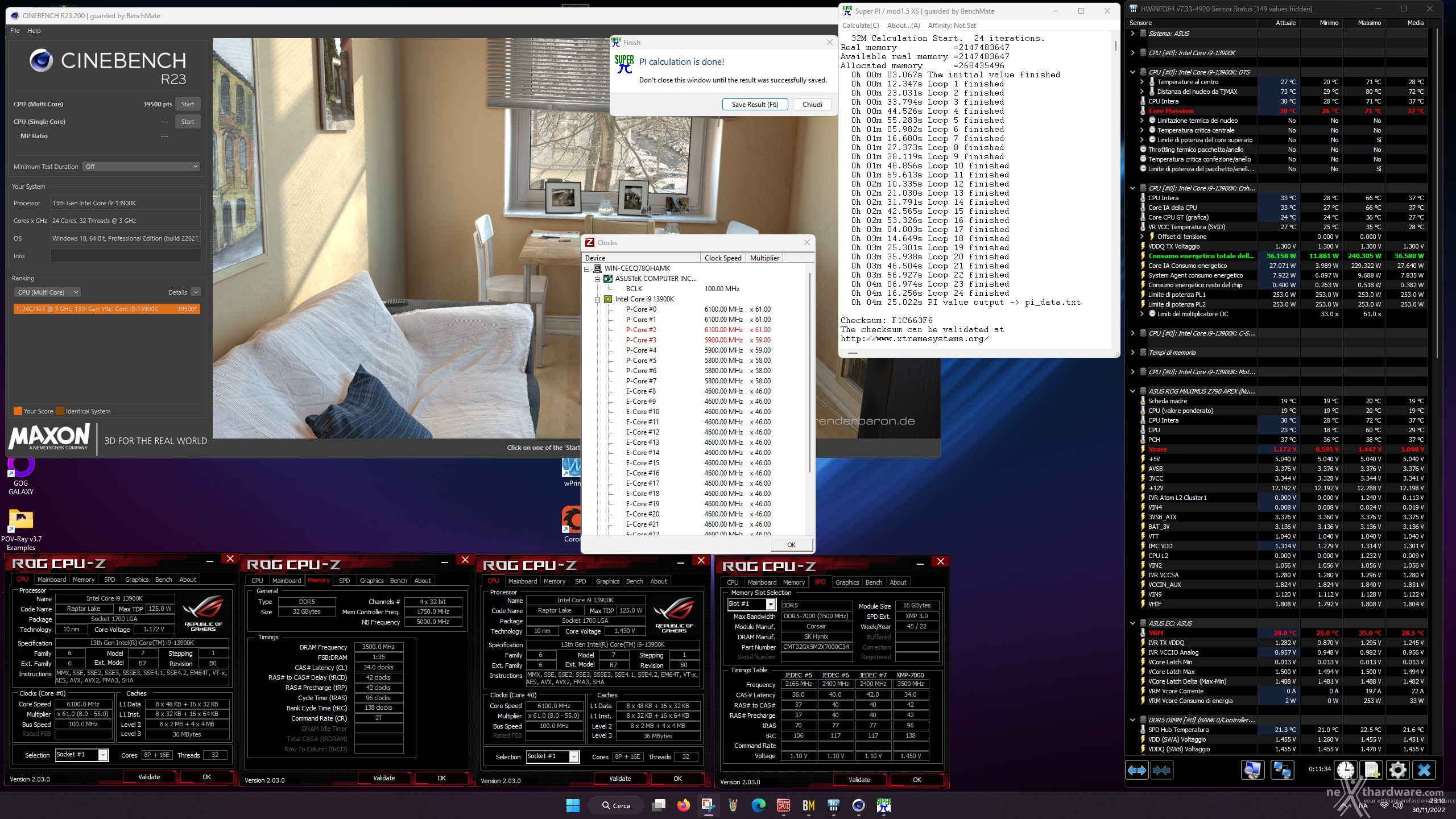Click OK in Clocks window
The width and height of the screenshot is (1456, 819).
click(x=791, y=545)
